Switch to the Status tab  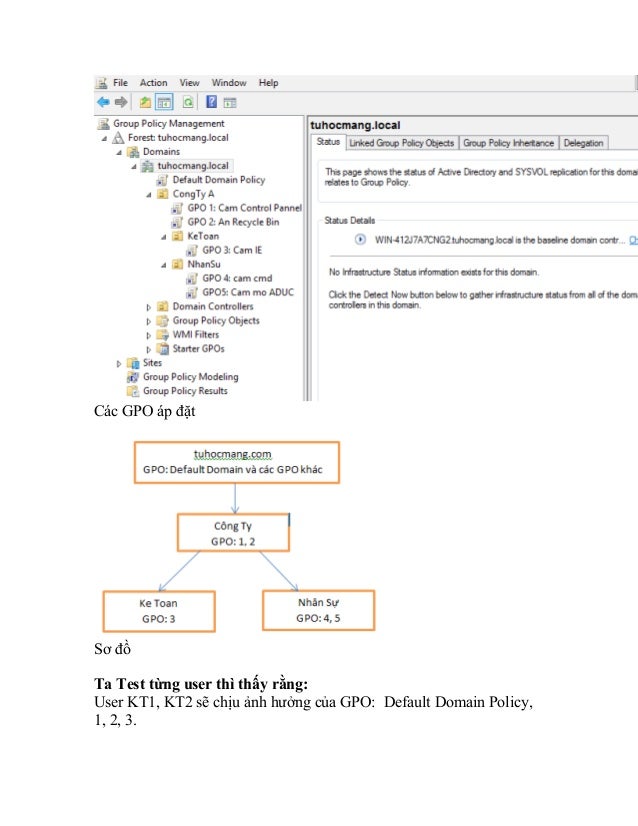tap(328, 142)
